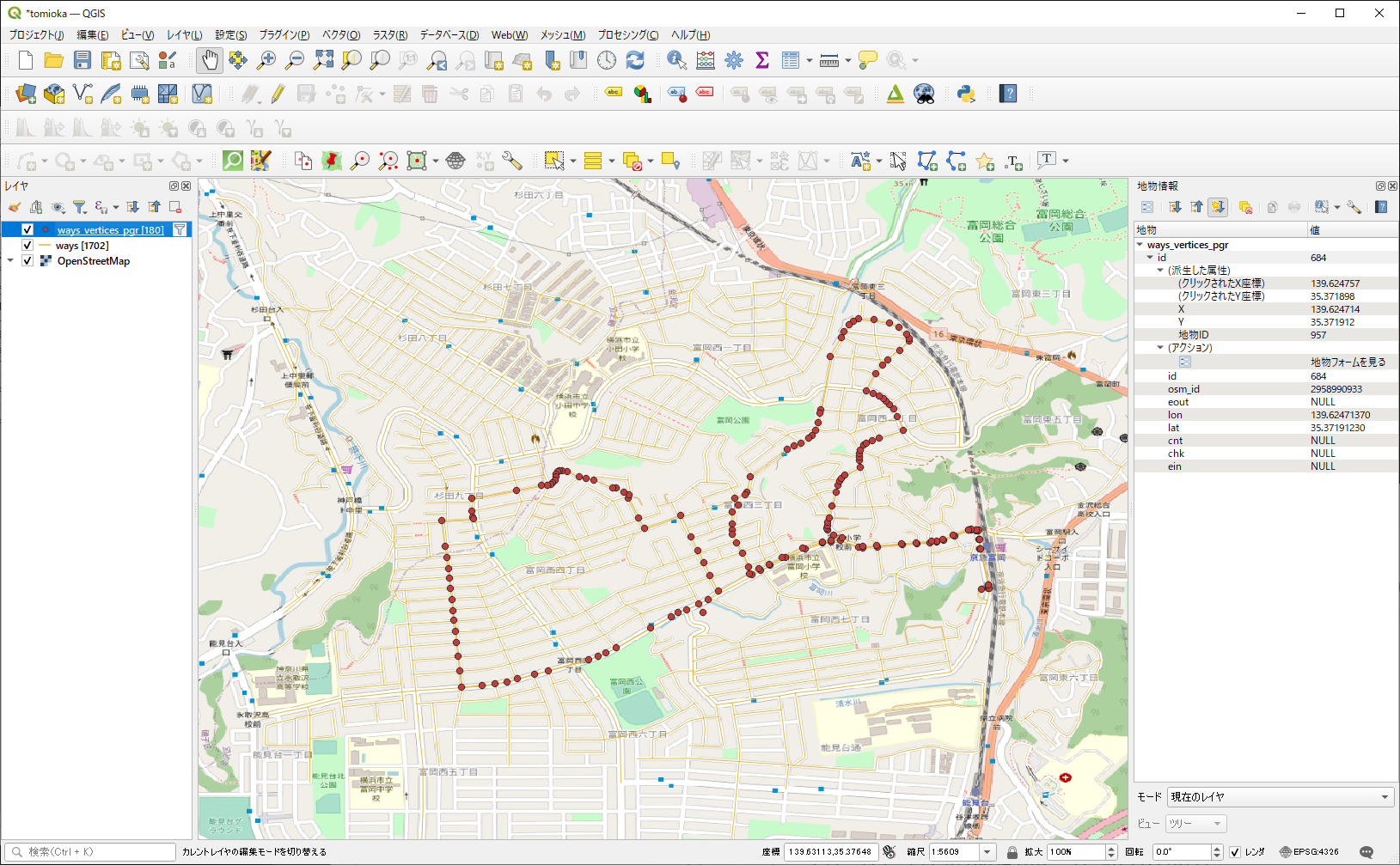Expand the OpenStreetMap layer tree item
This screenshot has height=865, width=1400.
(10, 261)
